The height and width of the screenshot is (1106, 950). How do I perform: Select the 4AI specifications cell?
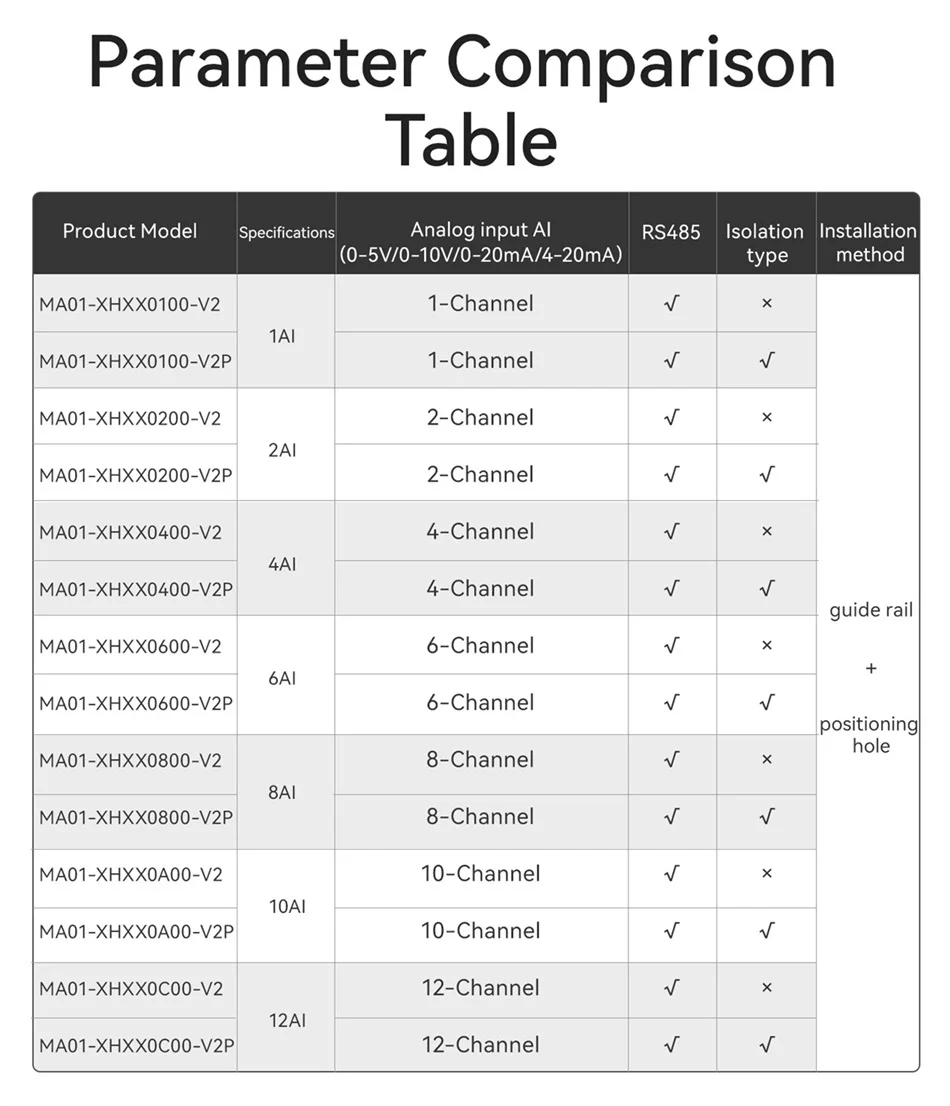(282, 564)
